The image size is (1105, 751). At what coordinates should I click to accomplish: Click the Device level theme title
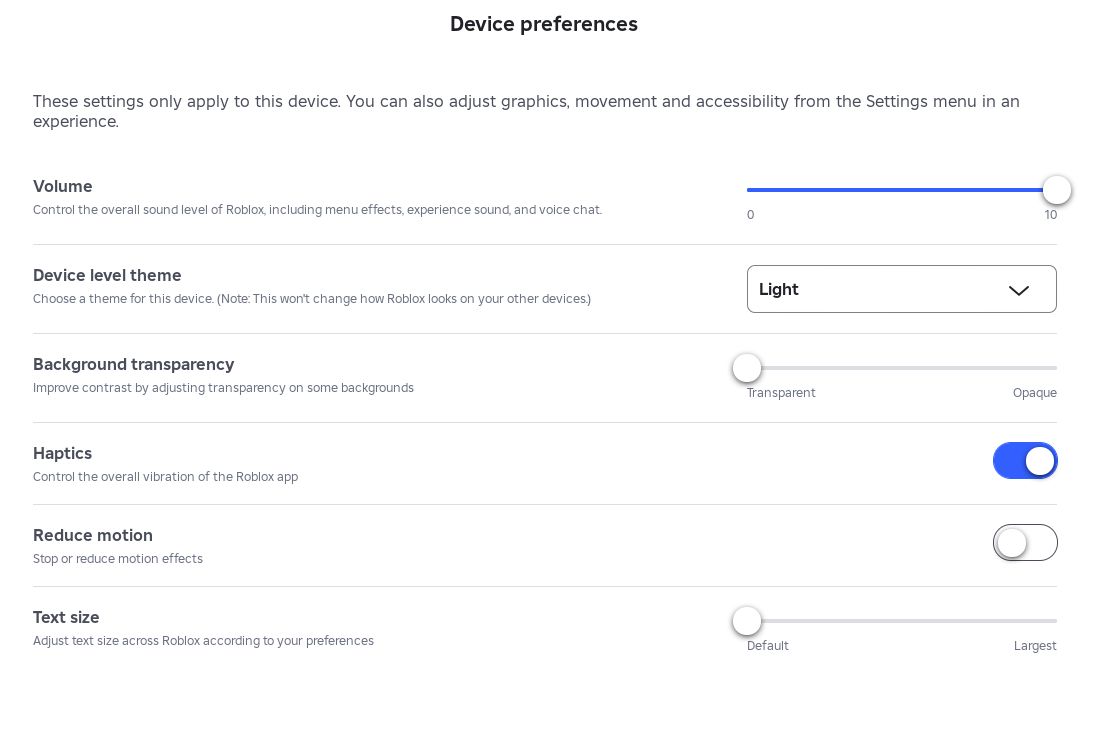pyautogui.click(x=107, y=276)
